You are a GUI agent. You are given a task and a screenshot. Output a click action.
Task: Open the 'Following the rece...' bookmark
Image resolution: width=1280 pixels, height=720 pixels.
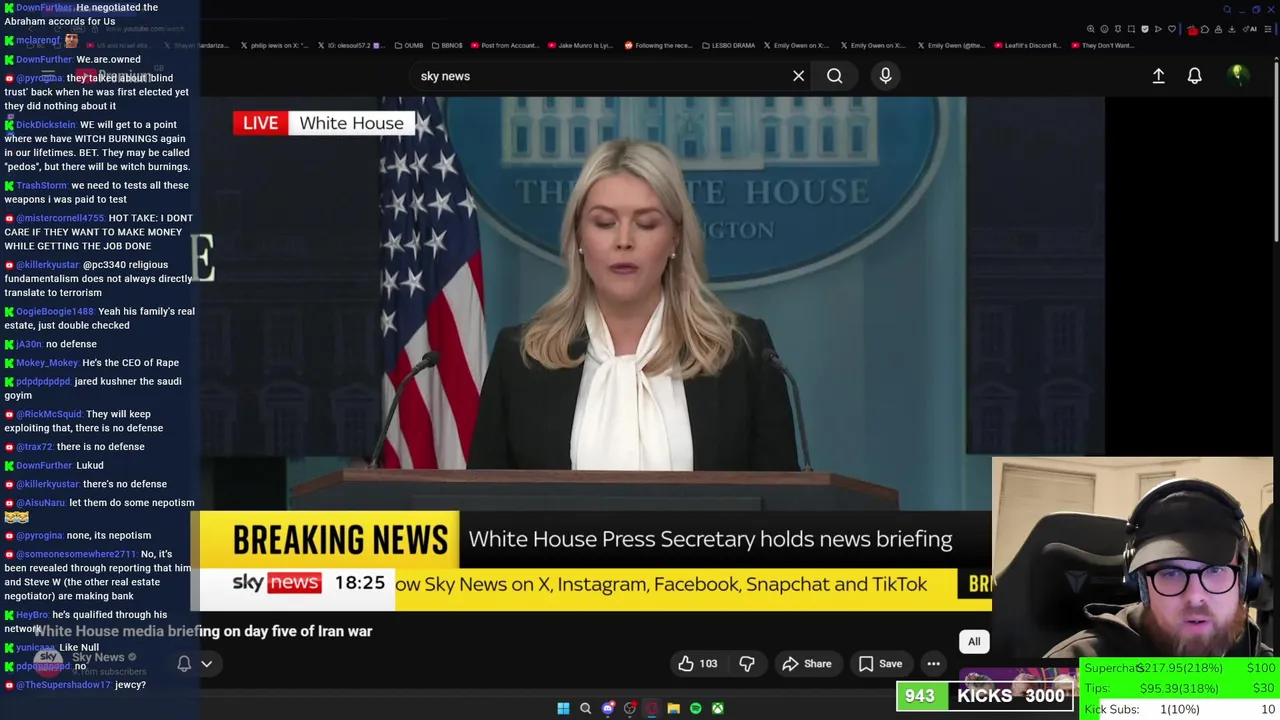click(659, 45)
